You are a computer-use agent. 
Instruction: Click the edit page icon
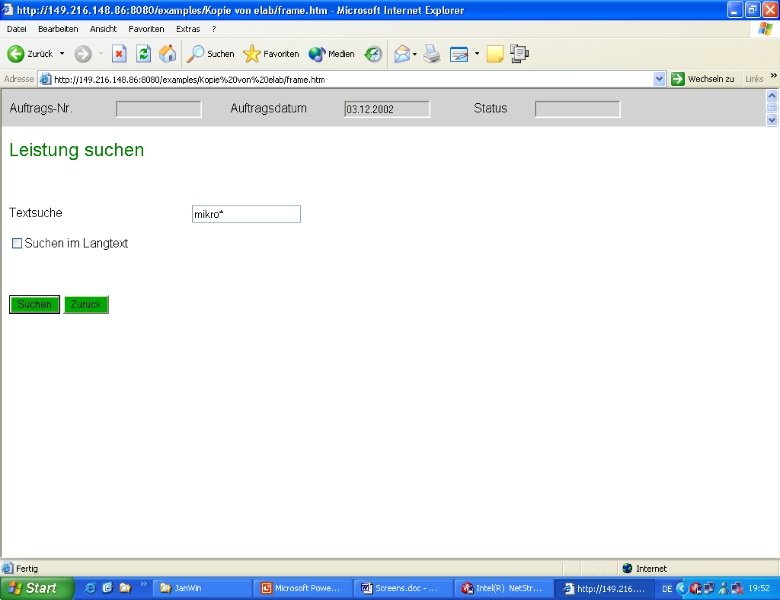459,54
